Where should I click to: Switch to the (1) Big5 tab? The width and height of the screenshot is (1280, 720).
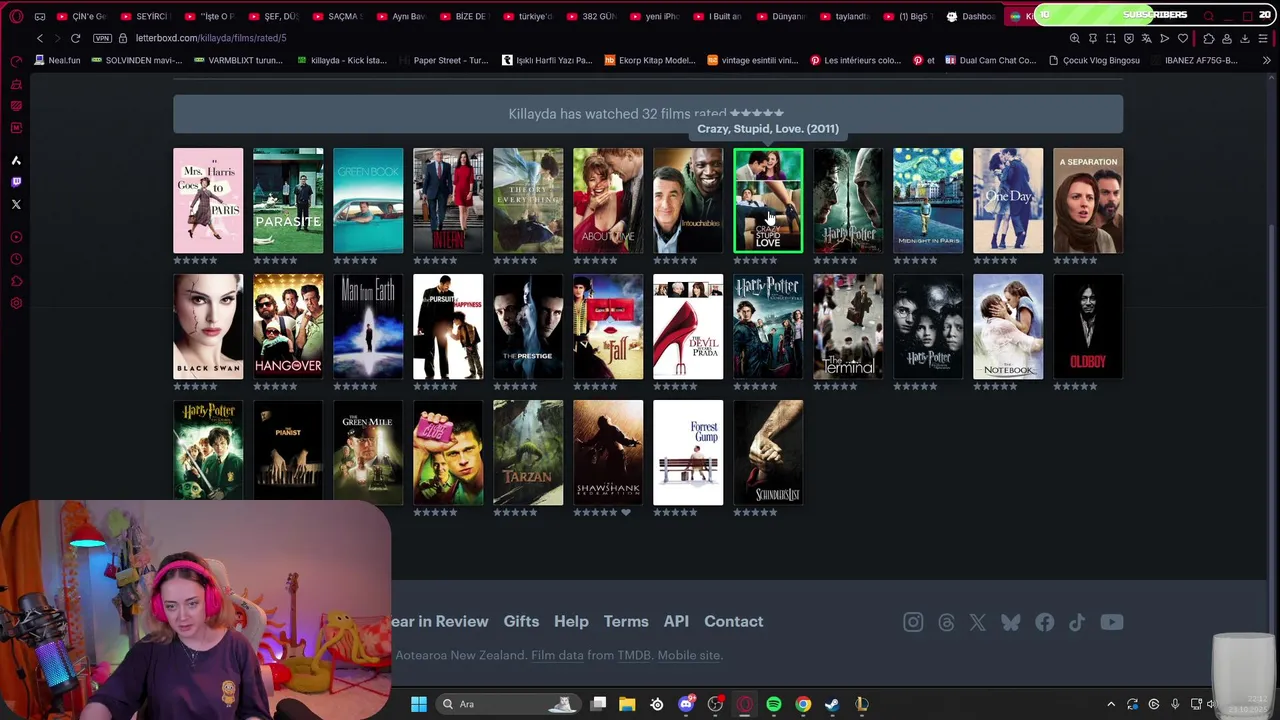[907, 16]
